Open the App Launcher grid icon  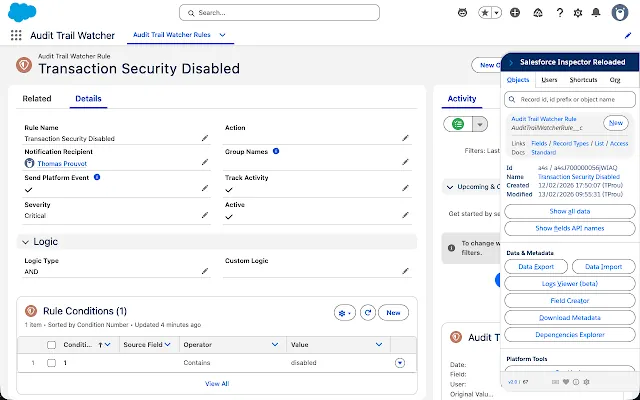pyautogui.click(x=16, y=36)
